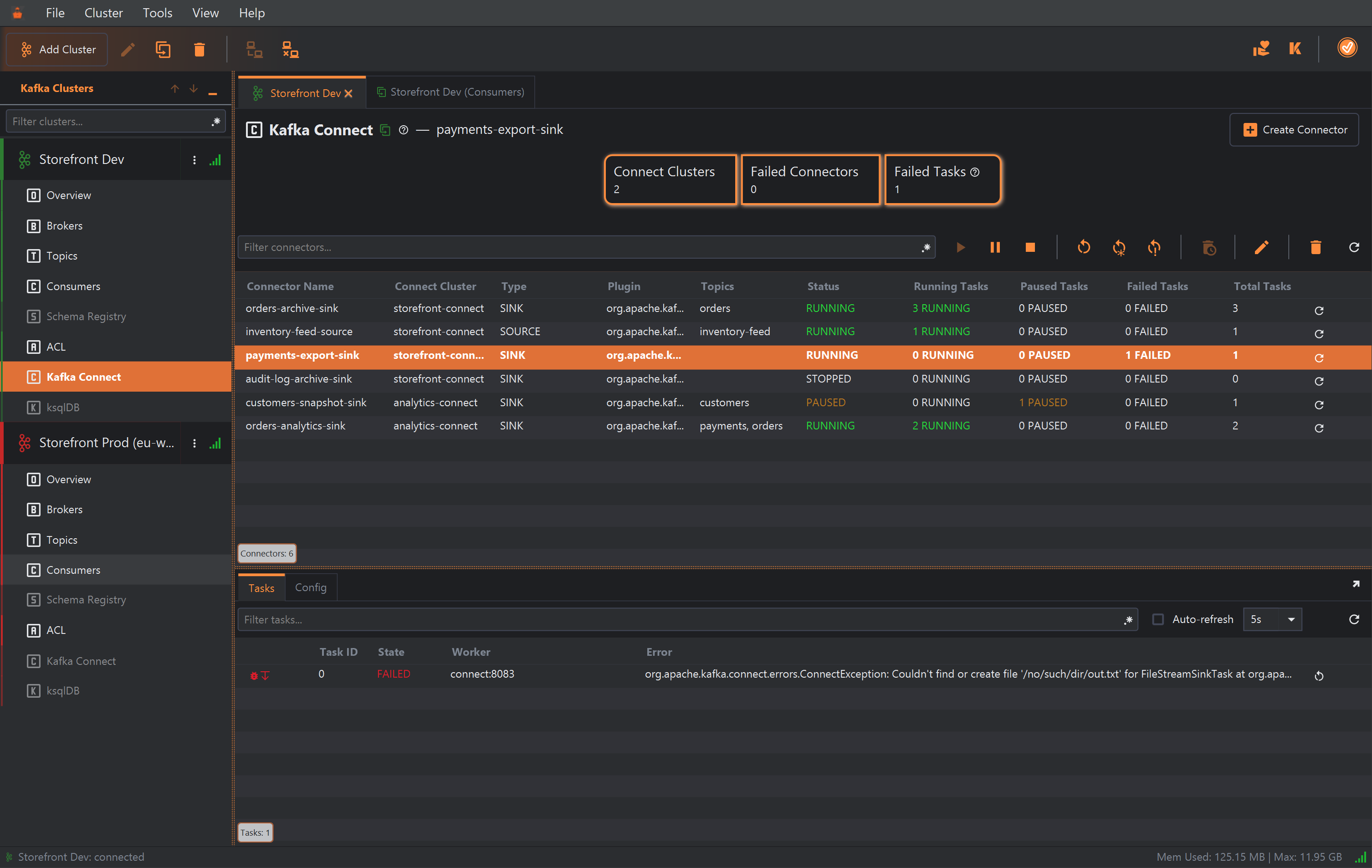Screen dimensions: 1372x868
Task: Select the customers-snapshot-sink connector row
Action: coord(803,403)
